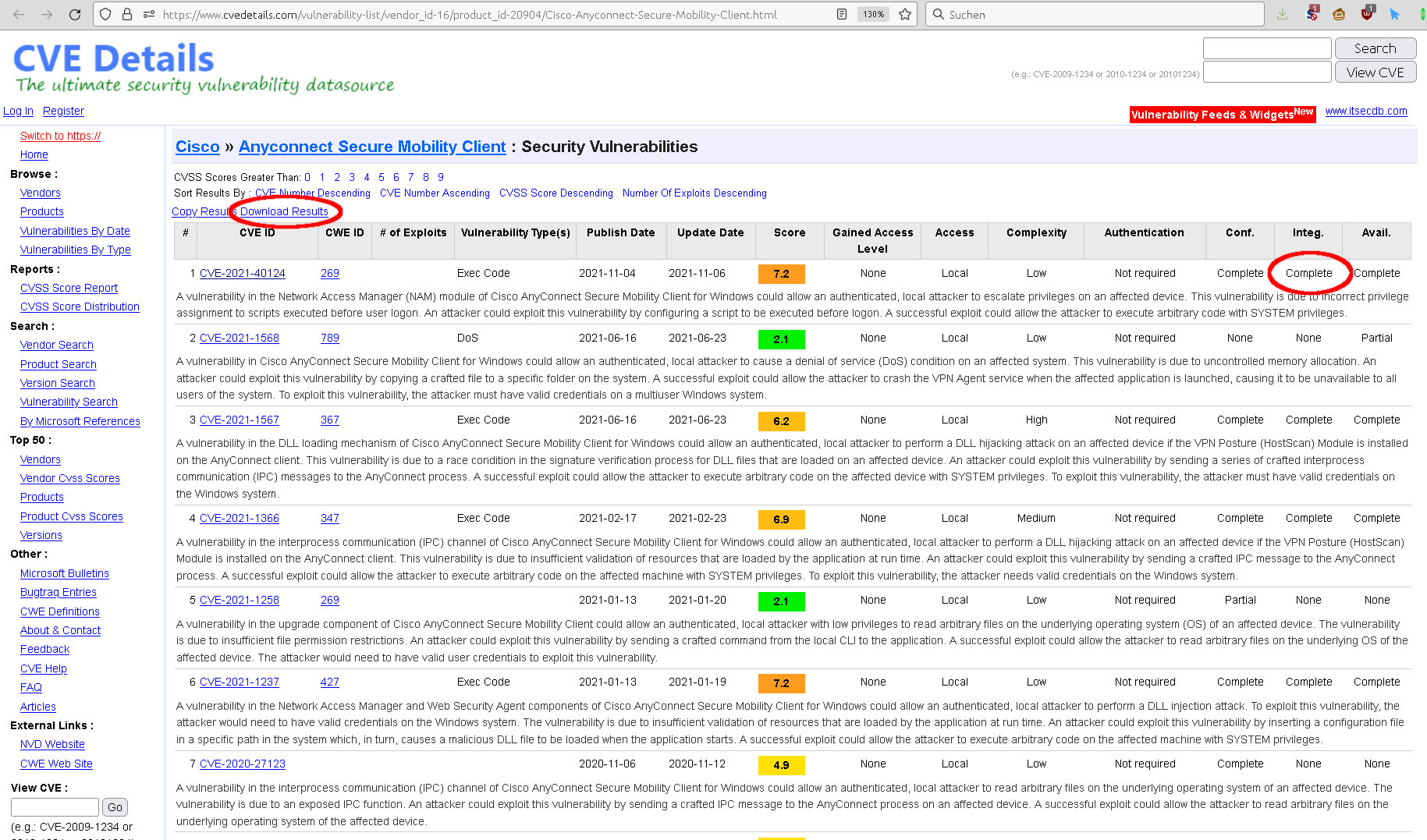The image size is (1427, 840).
Task: Open CVE-2021-1568 entry link
Action: [x=240, y=338]
